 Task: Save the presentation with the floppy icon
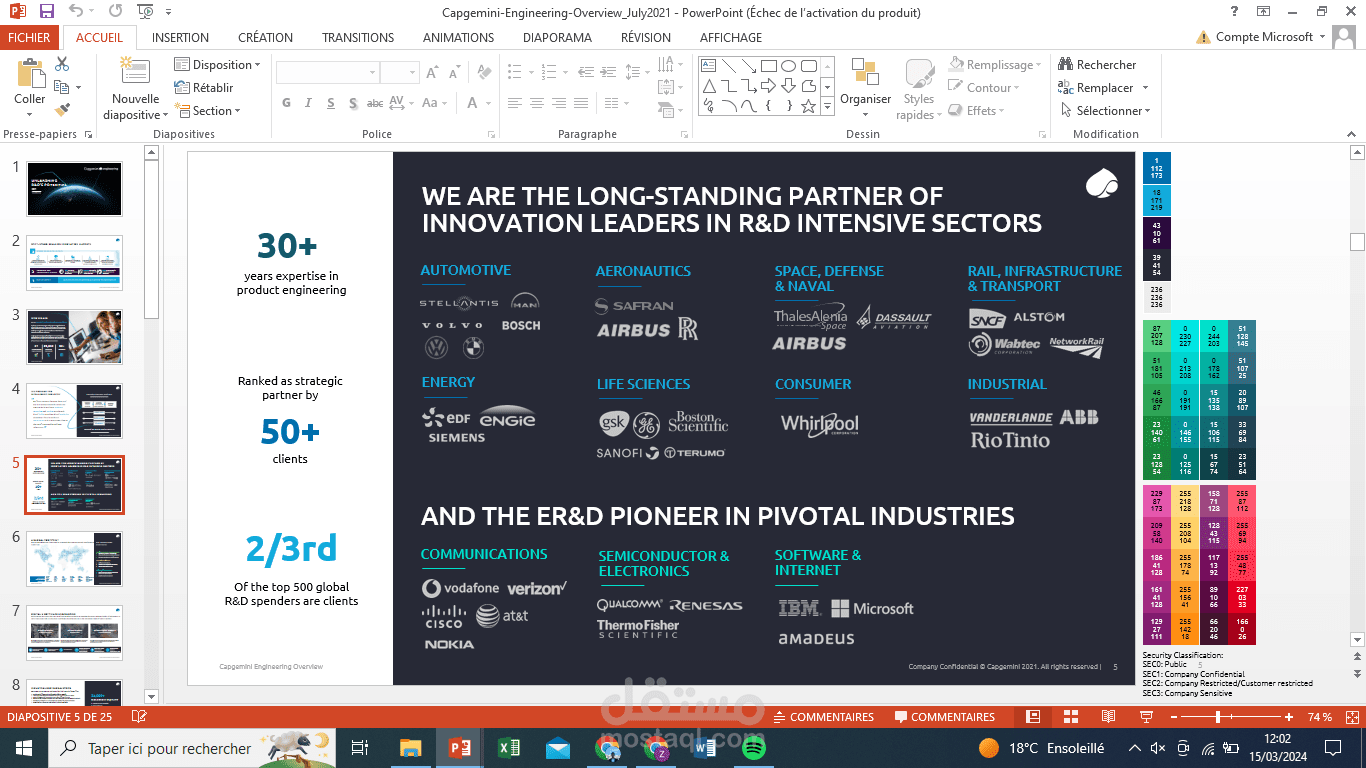pyautogui.click(x=47, y=12)
